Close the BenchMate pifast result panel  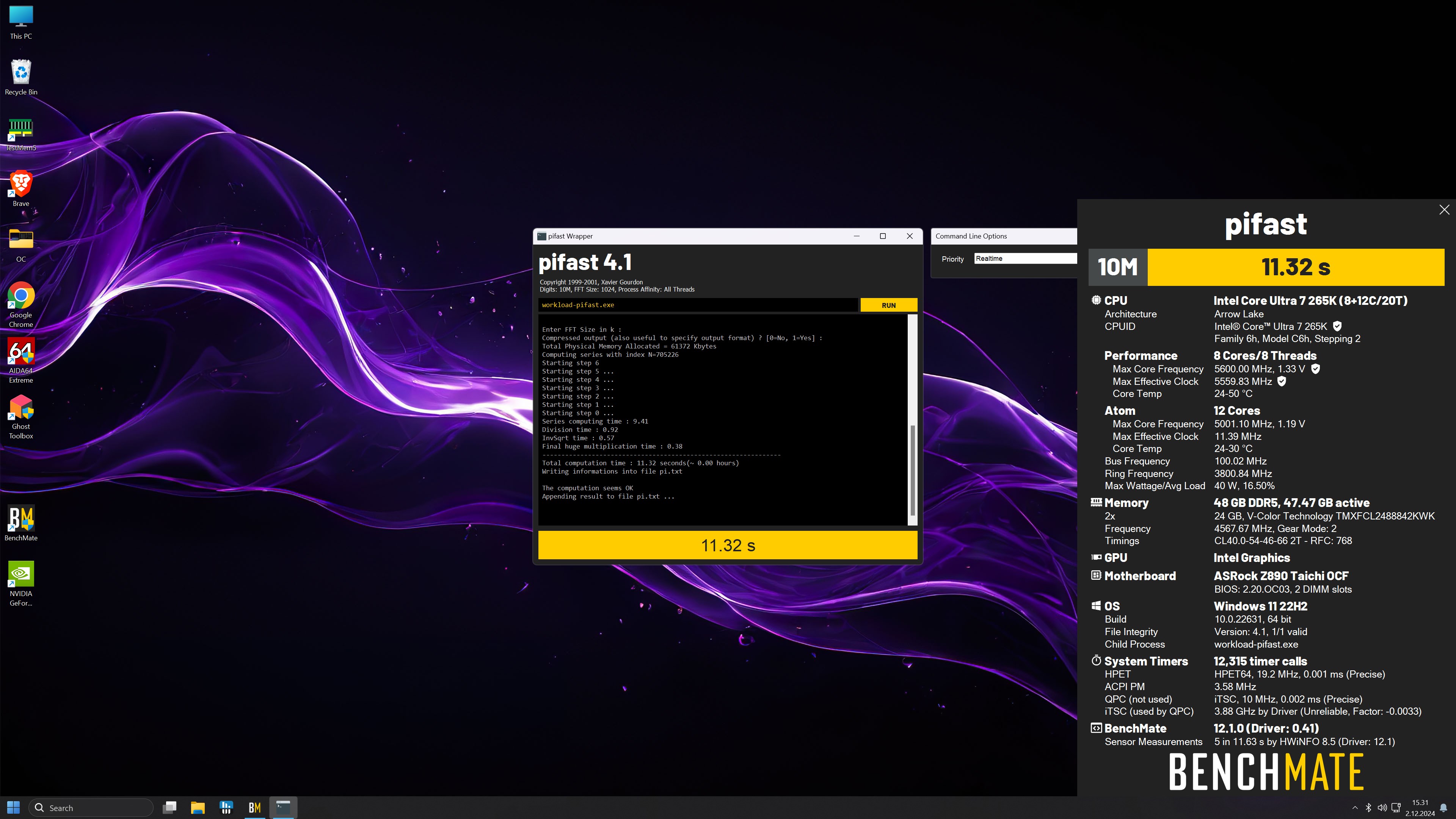tap(1444, 210)
